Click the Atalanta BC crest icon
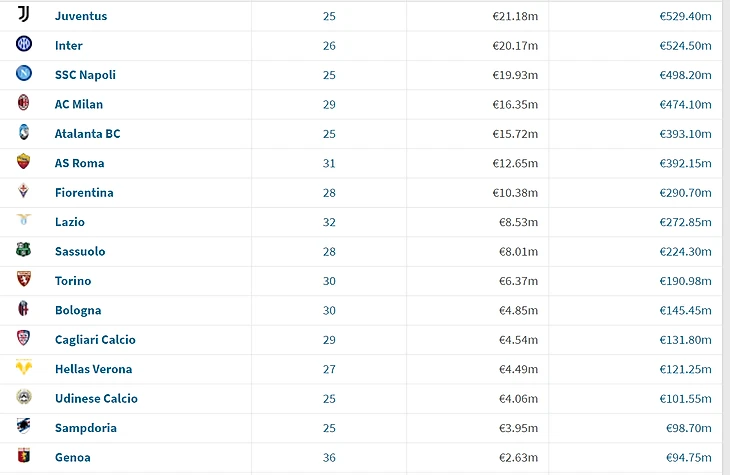Viewport: 730px width, 475px height. pyautogui.click(x=24, y=133)
